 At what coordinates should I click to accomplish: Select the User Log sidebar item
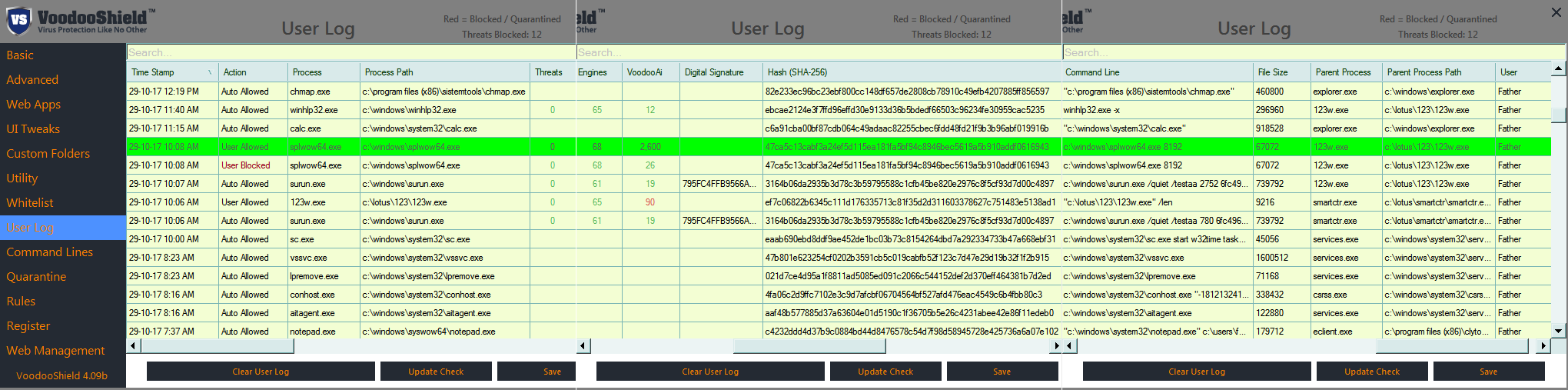point(63,228)
